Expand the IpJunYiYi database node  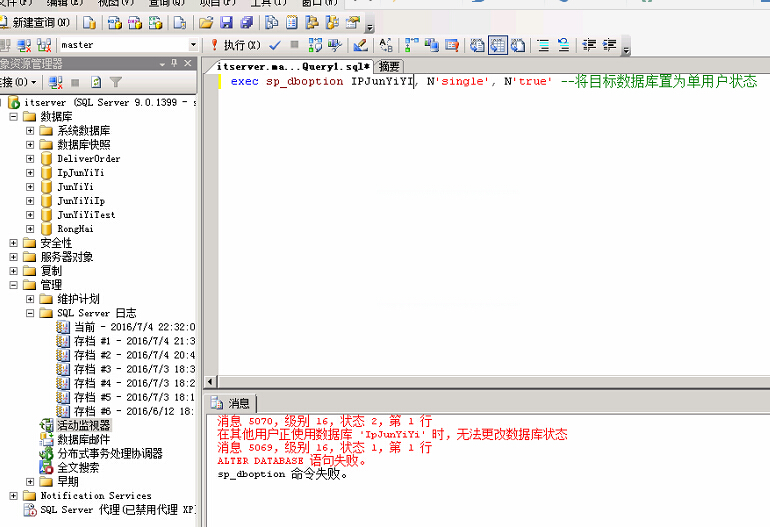click(30, 173)
